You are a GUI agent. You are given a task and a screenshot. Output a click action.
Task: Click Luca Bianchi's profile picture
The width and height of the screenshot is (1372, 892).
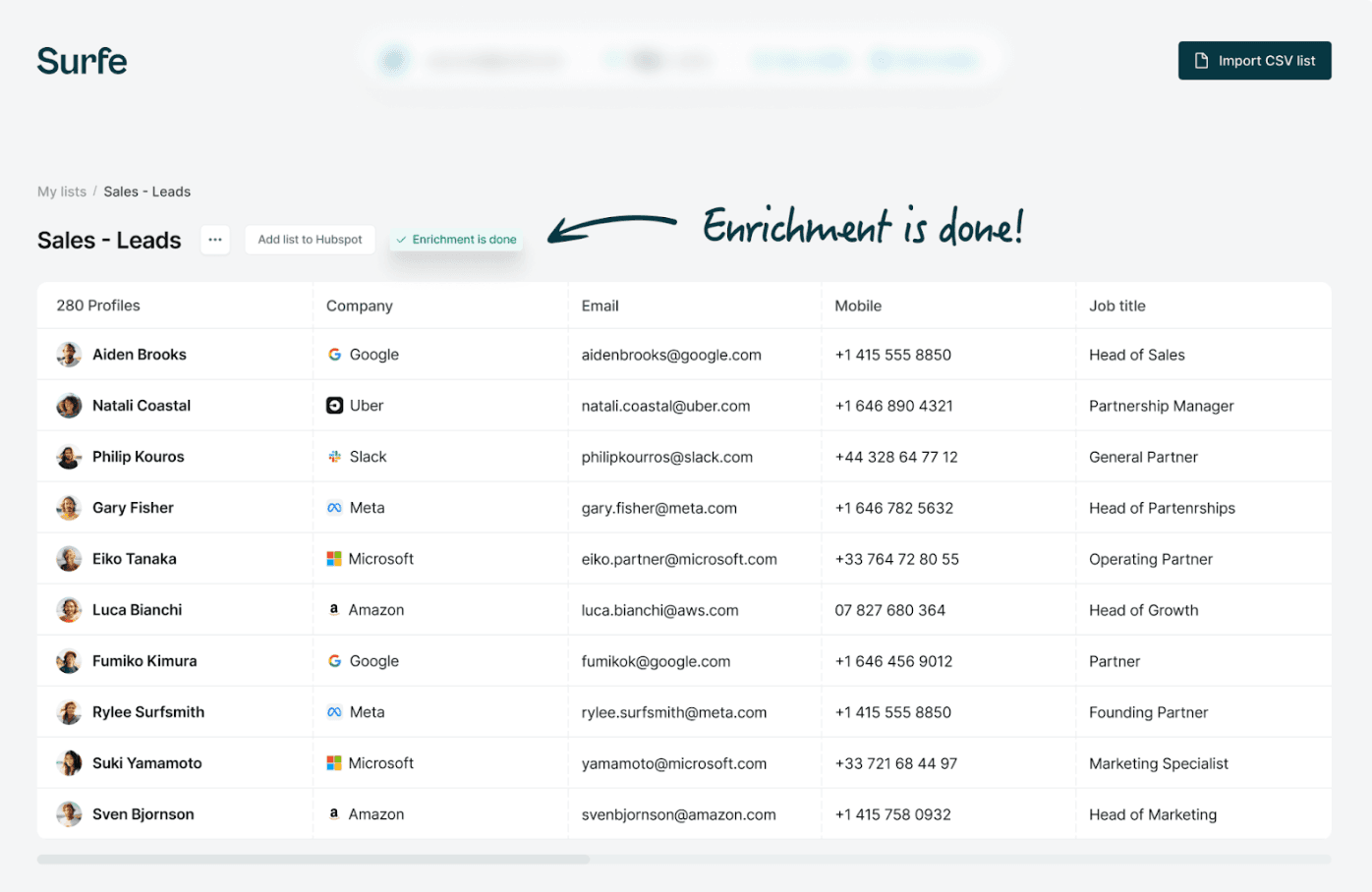coord(69,610)
